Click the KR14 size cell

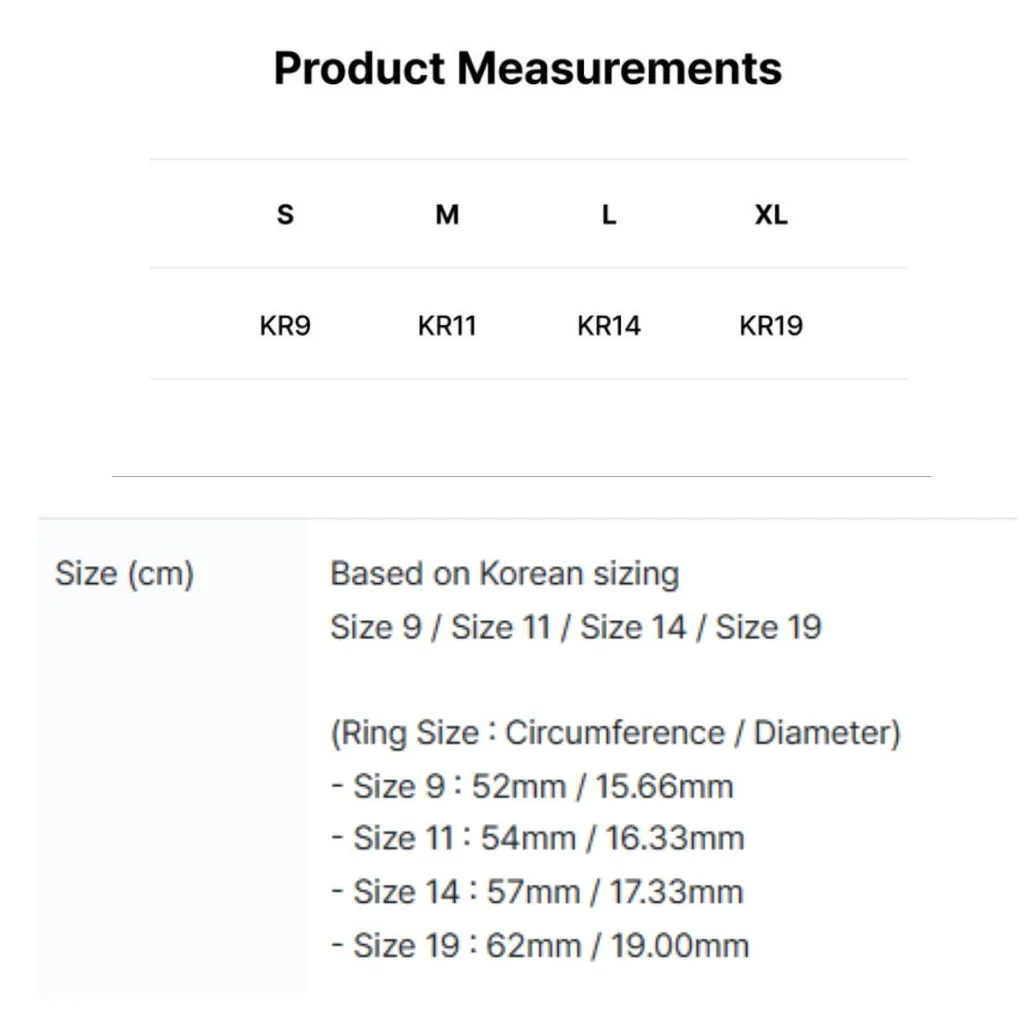609,326
